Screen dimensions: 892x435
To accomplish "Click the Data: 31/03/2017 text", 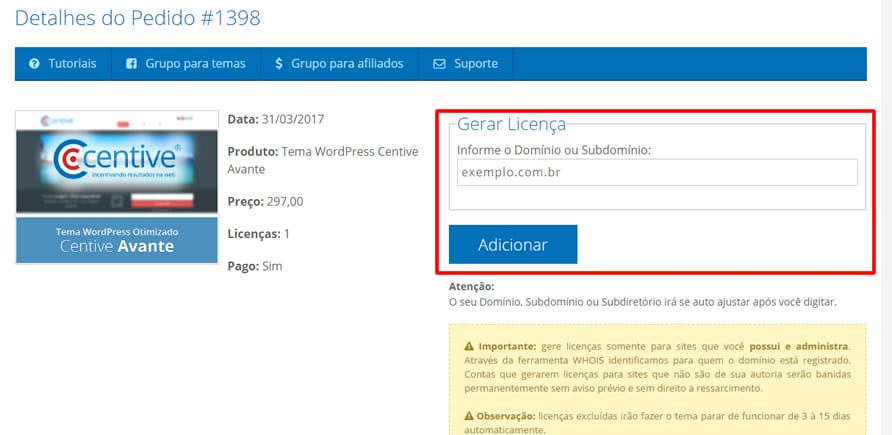I will tap(276, 119).
